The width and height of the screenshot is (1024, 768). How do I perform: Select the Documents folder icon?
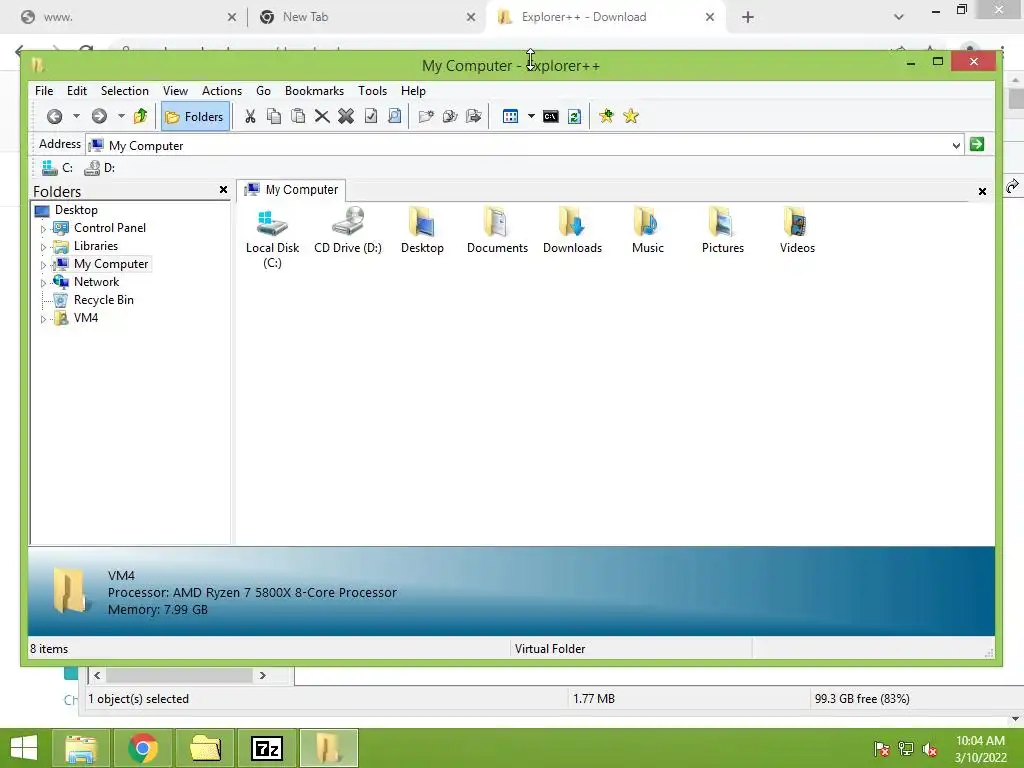497,231
